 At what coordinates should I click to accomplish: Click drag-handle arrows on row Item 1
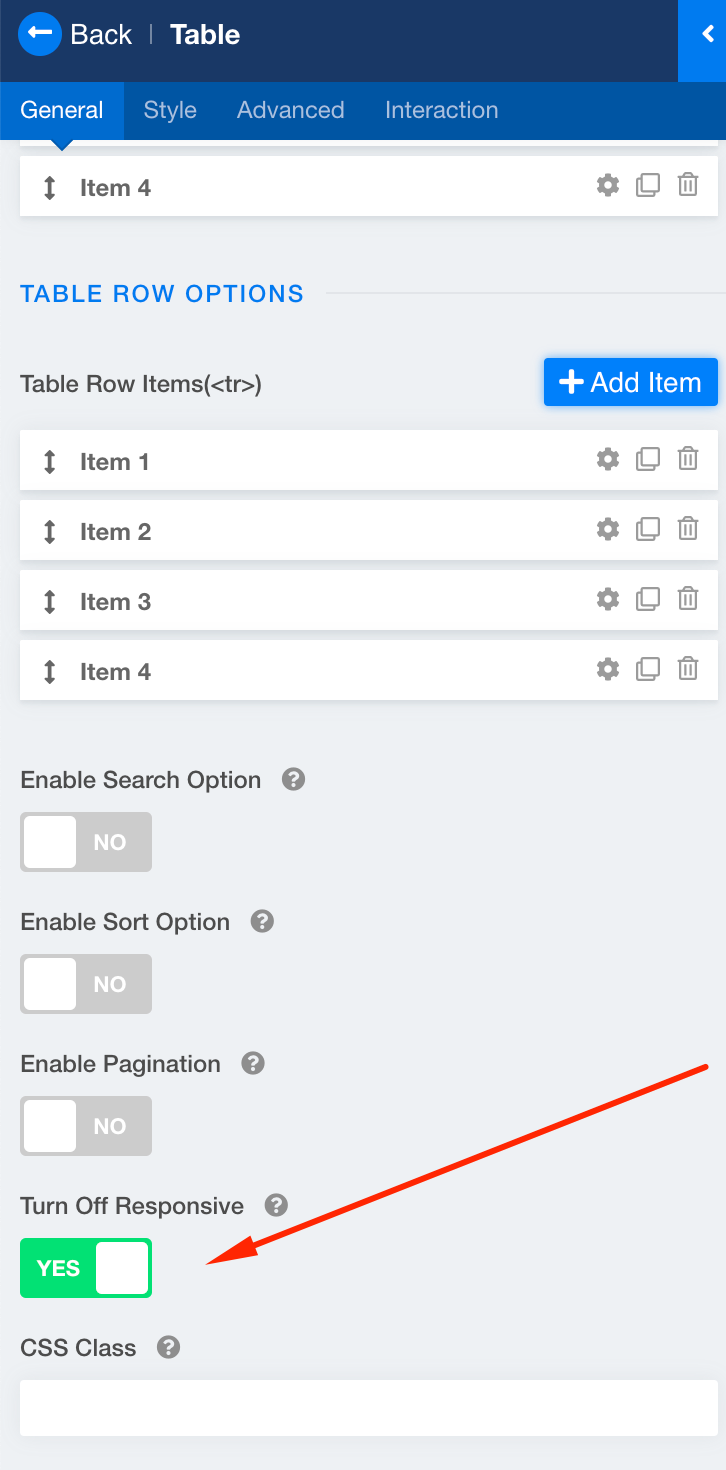(x=50, y=461)
